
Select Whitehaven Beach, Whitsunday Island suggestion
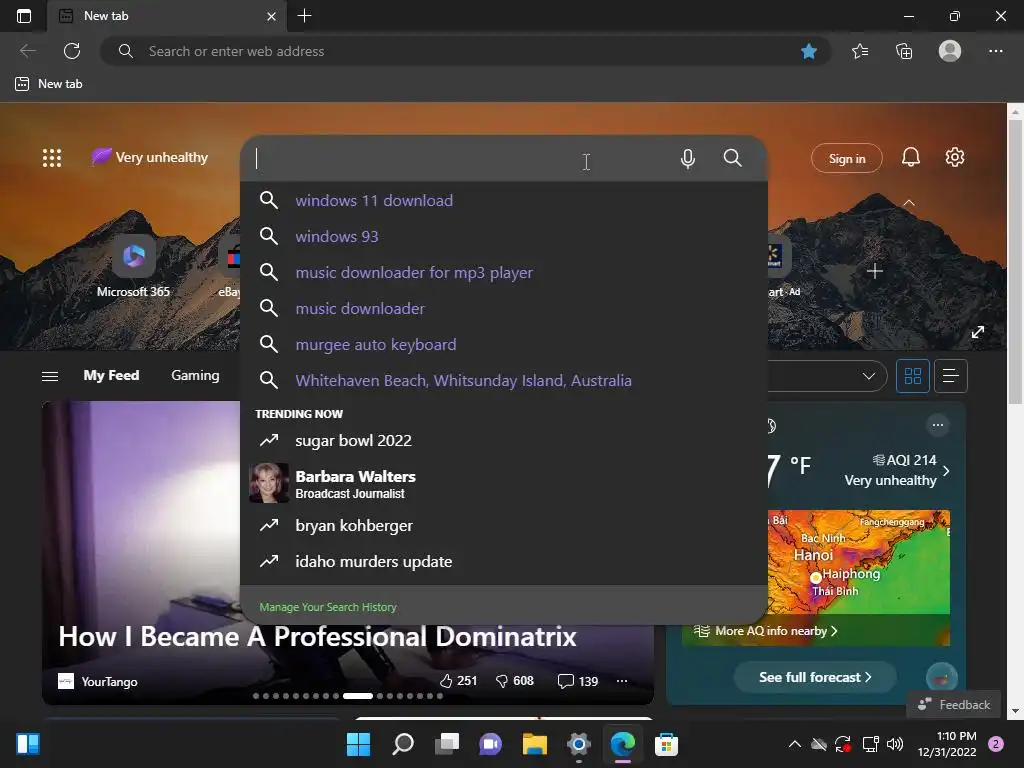pos(504,380)
